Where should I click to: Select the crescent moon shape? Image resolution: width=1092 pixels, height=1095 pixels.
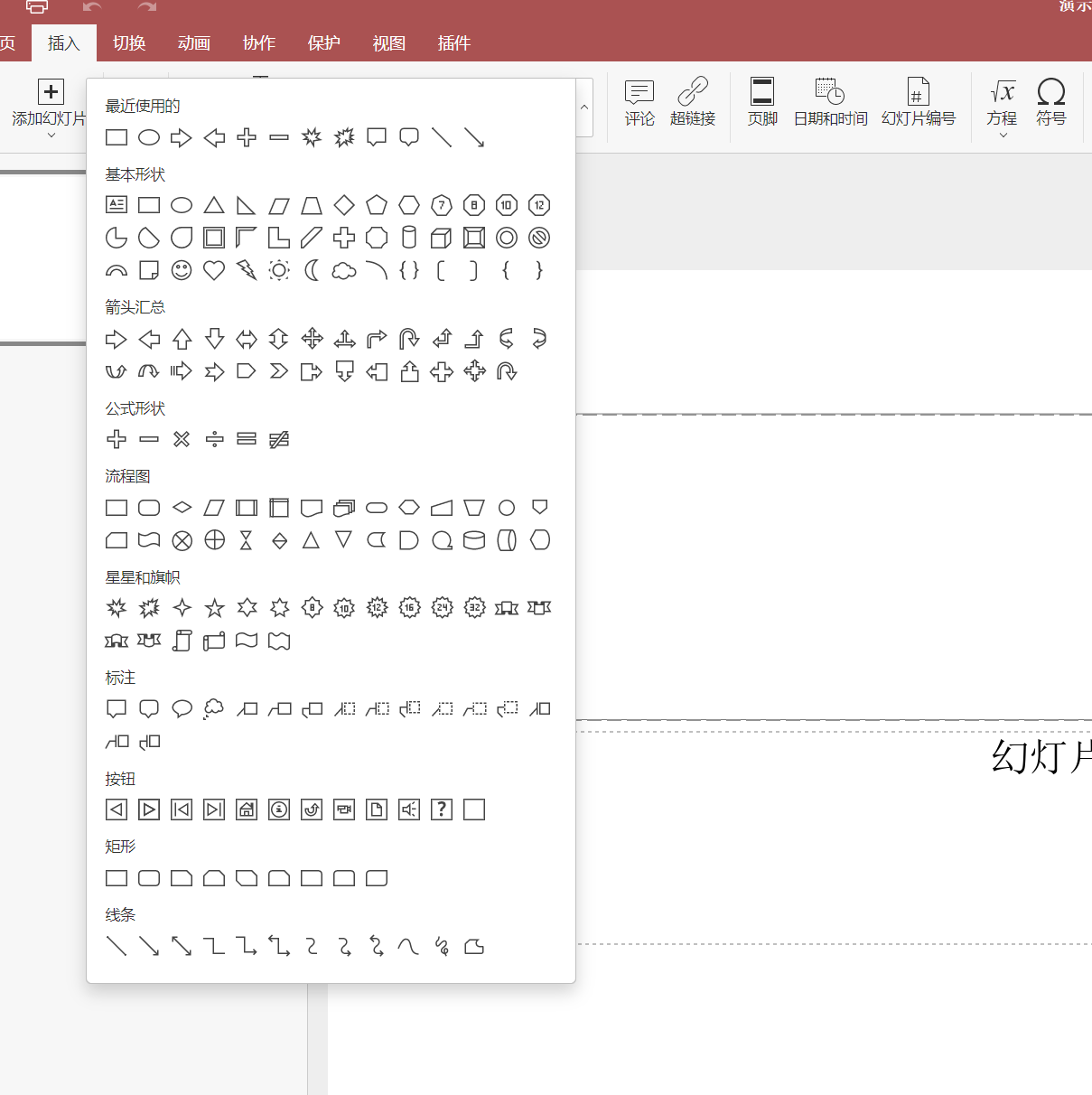coord(312,270)
